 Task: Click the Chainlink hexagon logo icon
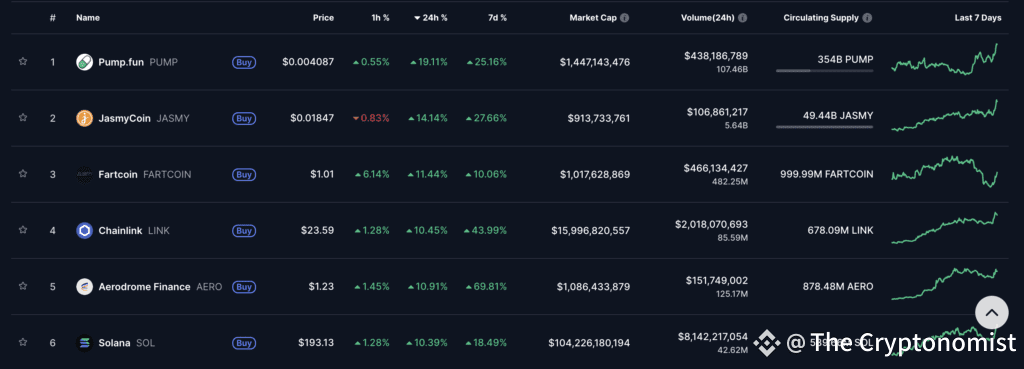[x=85, y=231]
